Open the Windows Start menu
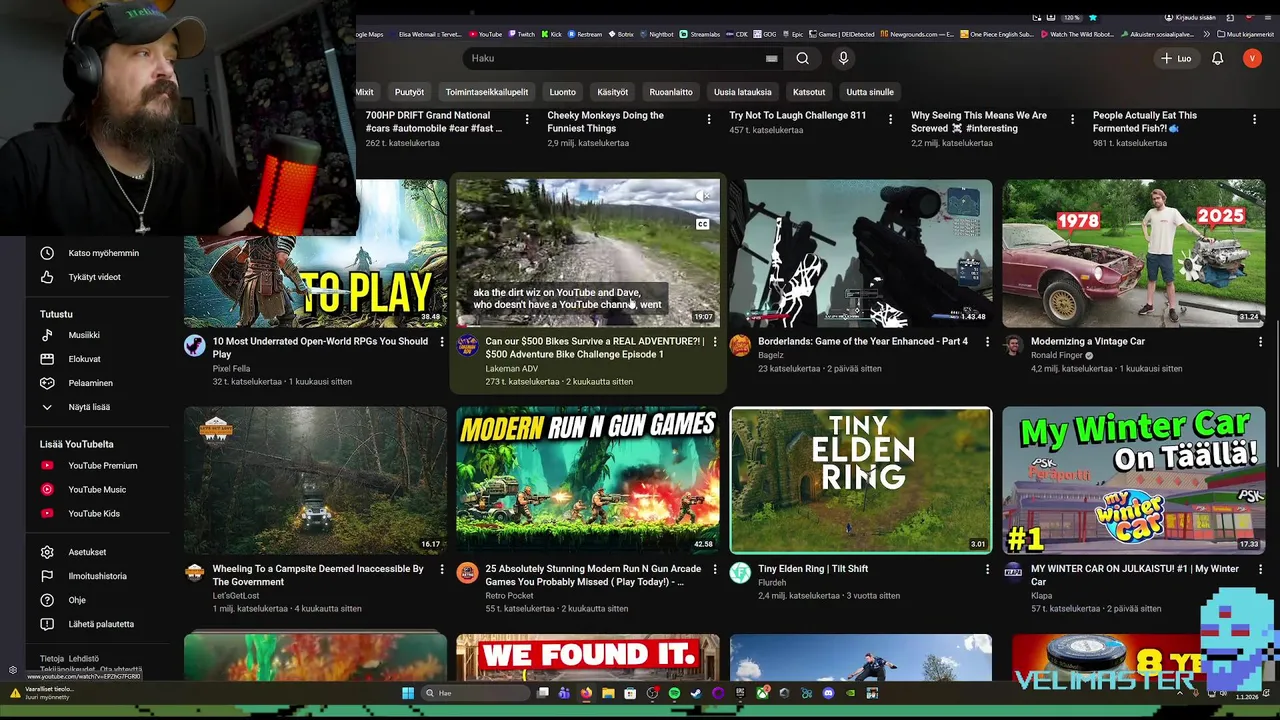The height and width of the screenshot is (720, 1280). tap(408, 693)
